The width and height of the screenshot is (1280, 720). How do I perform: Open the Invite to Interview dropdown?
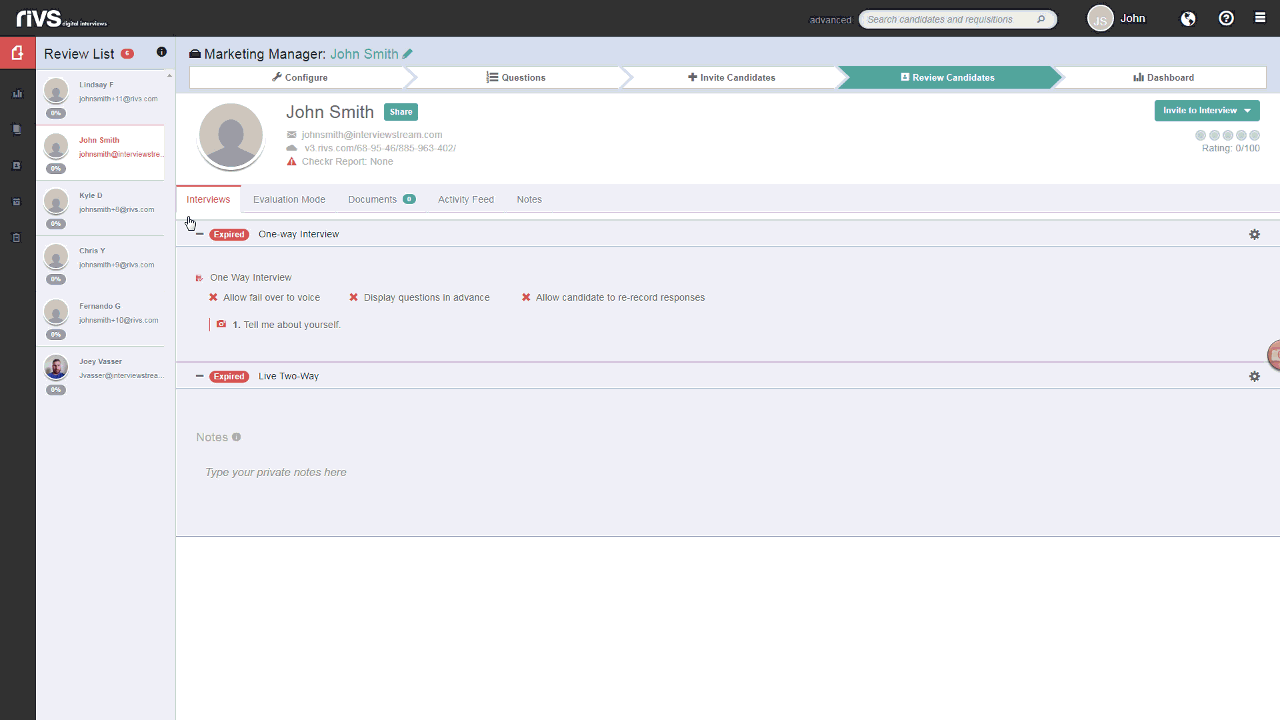(1207, 110)
